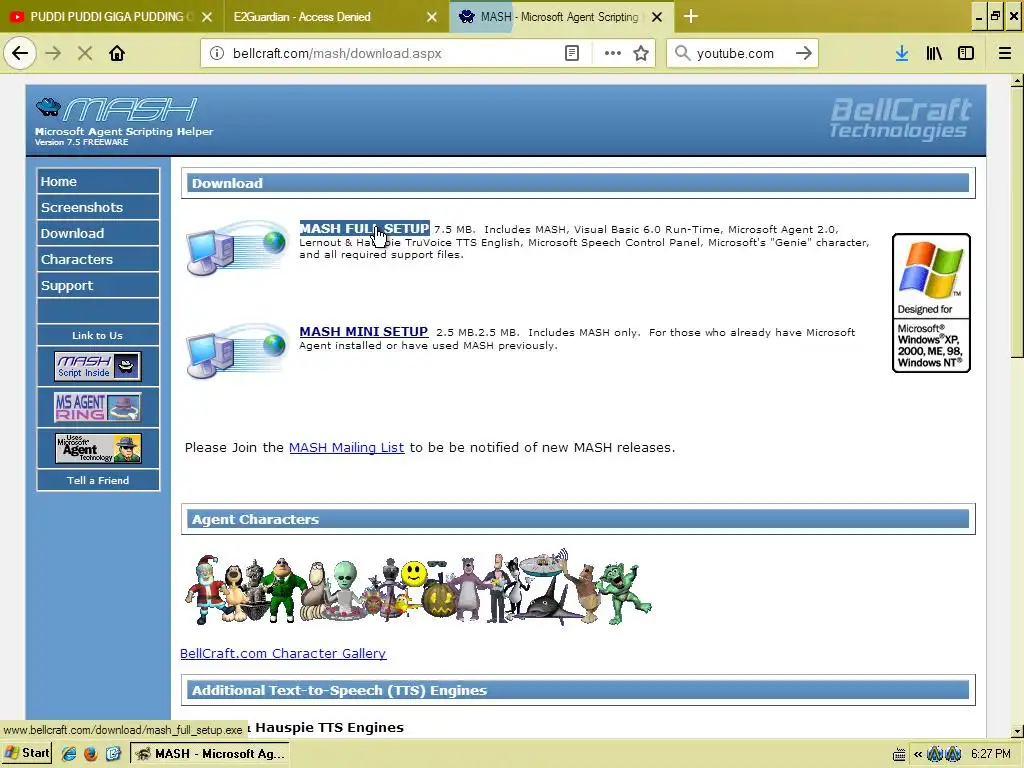Image resolution: width=1024 pixels, height=768 pixels.
Task: Click the browser forward arrow
Action: click(53, 53)
